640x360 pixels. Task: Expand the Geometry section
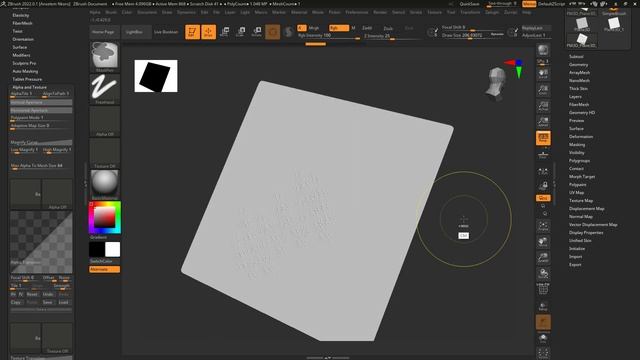(x=578, y=64)
